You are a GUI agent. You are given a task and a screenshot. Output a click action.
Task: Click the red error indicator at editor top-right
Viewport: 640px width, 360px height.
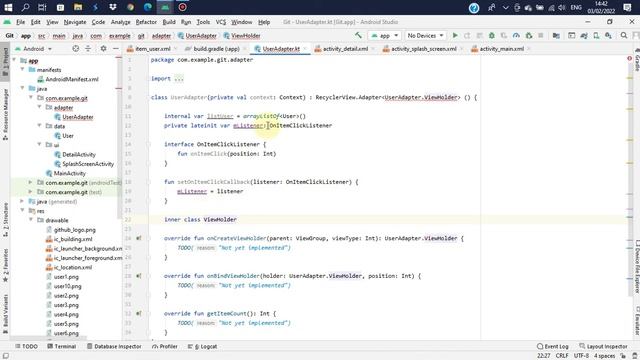pyautogui.click(x=629, y=59)
